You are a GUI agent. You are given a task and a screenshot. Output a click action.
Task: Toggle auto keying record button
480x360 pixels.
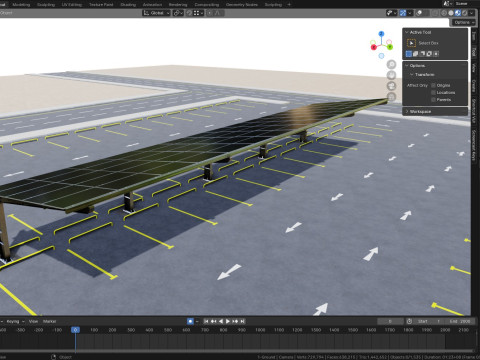190,321
